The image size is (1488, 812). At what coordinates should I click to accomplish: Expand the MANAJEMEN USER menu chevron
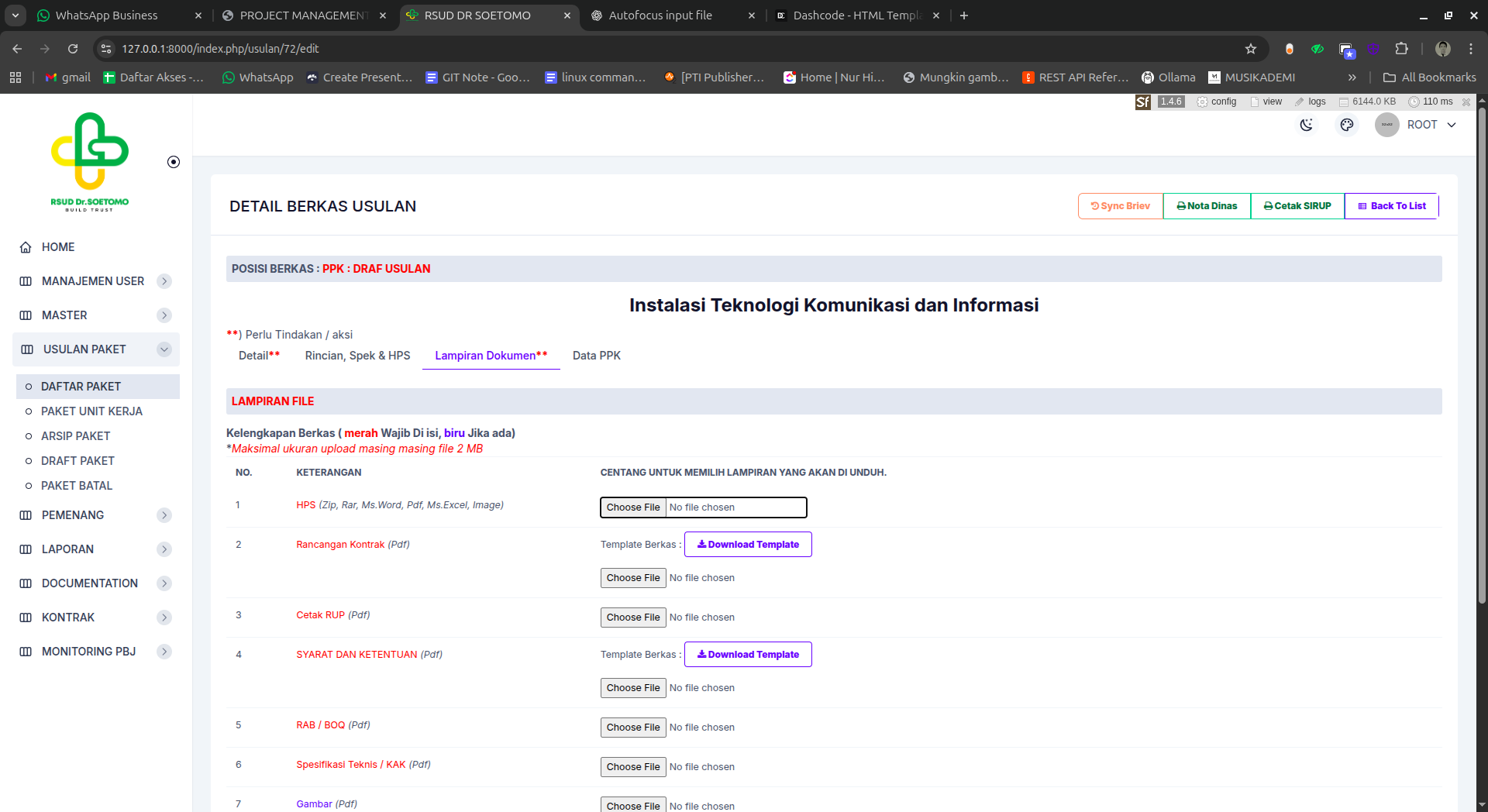(164, 281)
